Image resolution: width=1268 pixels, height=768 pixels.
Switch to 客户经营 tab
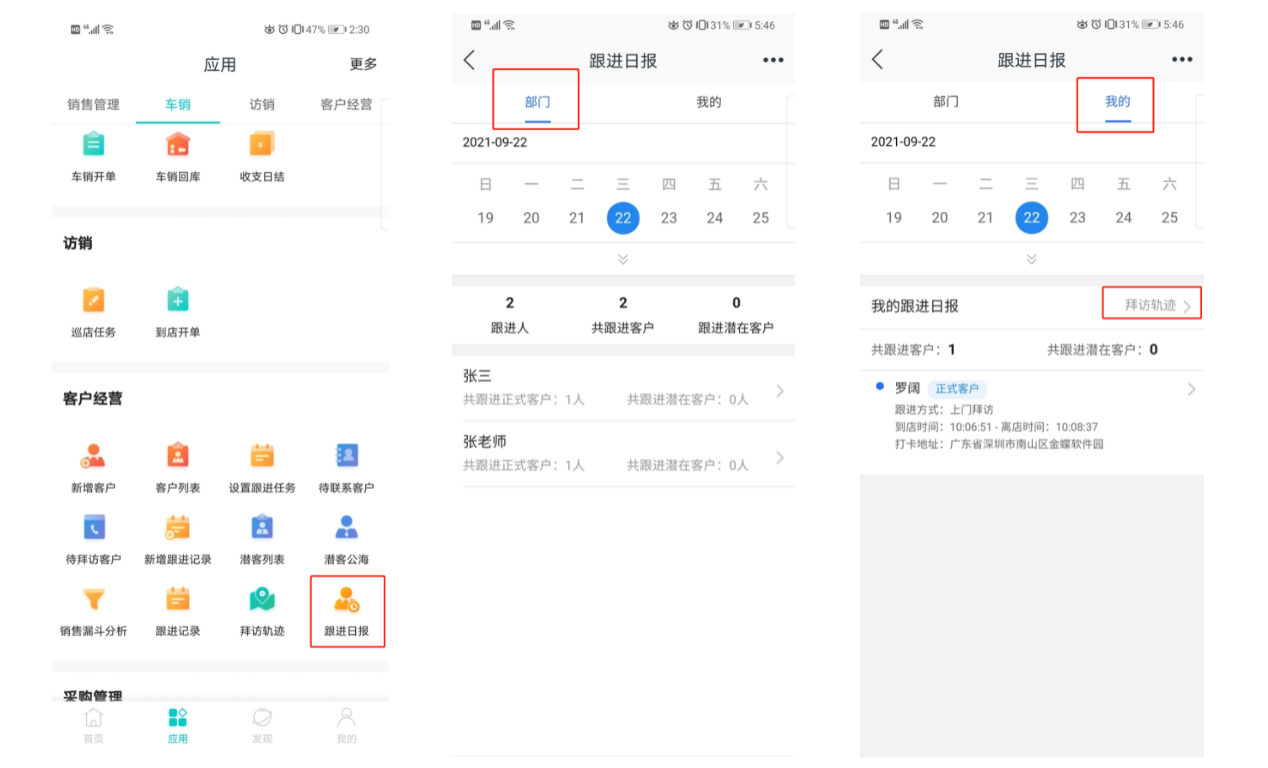click(346, 104)
